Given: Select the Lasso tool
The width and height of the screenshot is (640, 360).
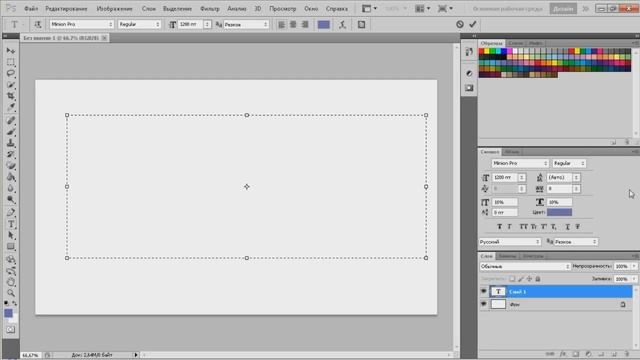Looking at the screenshot, I should click(x=11, y=73).
